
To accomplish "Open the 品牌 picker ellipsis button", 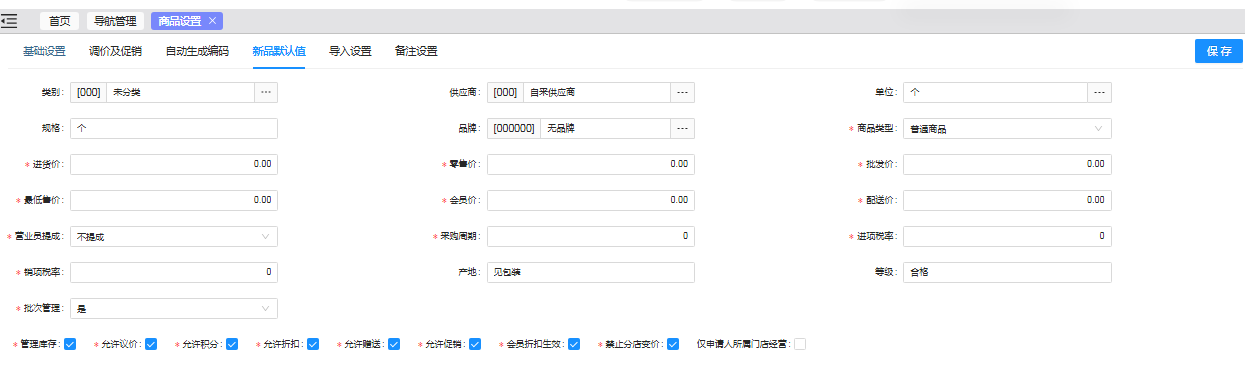I will click(x=682, y=128).
